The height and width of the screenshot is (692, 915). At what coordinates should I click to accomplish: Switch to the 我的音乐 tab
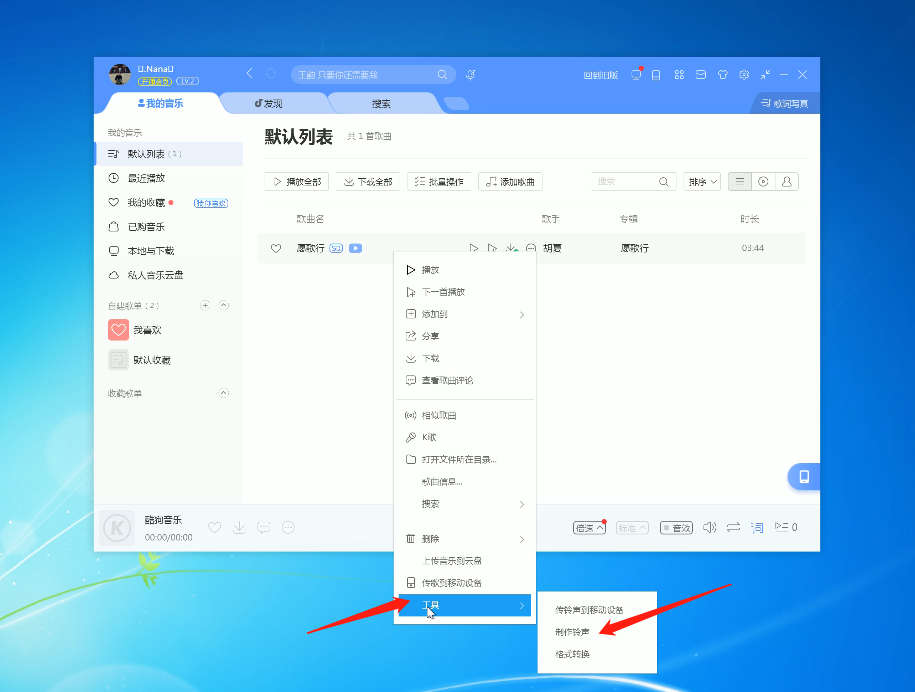[160, 103]
